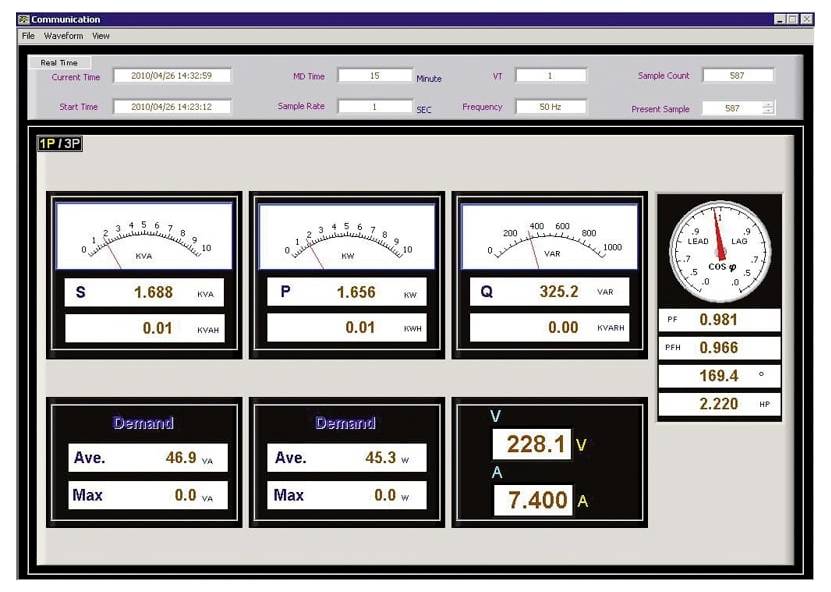Select the Q value 325.2 VAR

tap(550, 291)
